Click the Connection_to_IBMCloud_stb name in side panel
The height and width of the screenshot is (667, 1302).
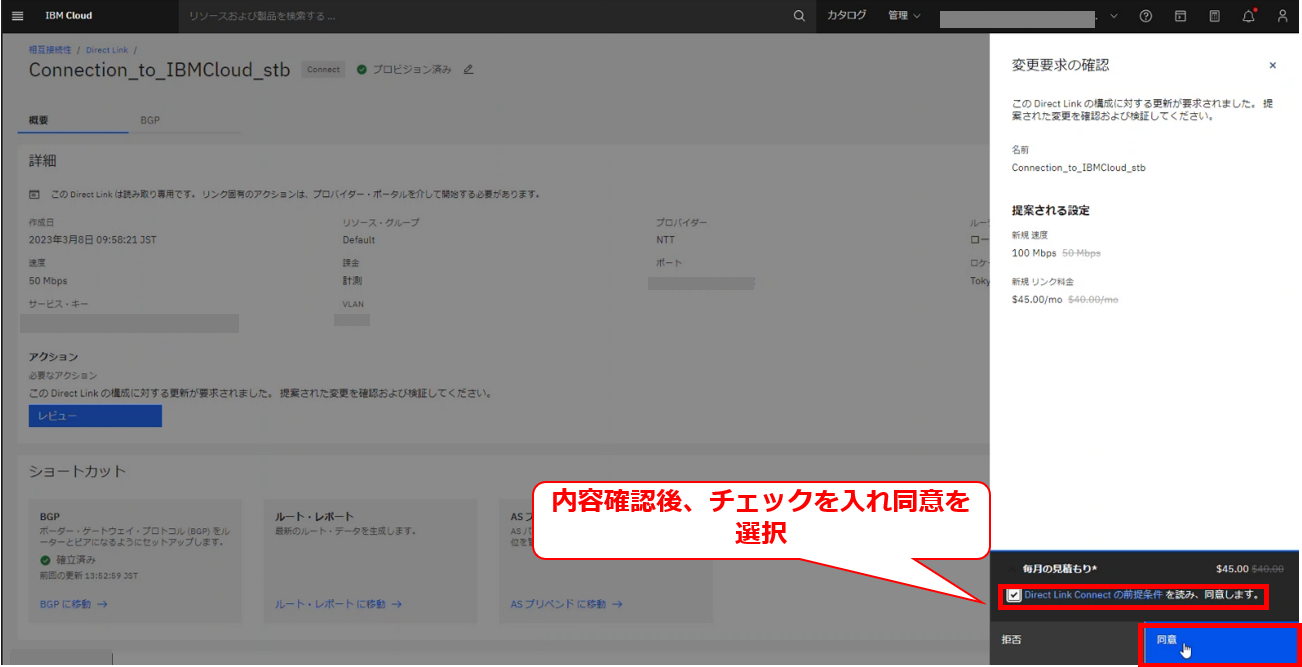pyautogui.click(x=1079, y=168)
